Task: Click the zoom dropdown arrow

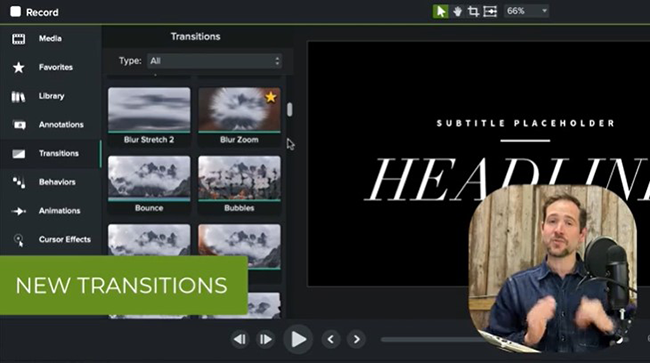Action: pos(544,11)
